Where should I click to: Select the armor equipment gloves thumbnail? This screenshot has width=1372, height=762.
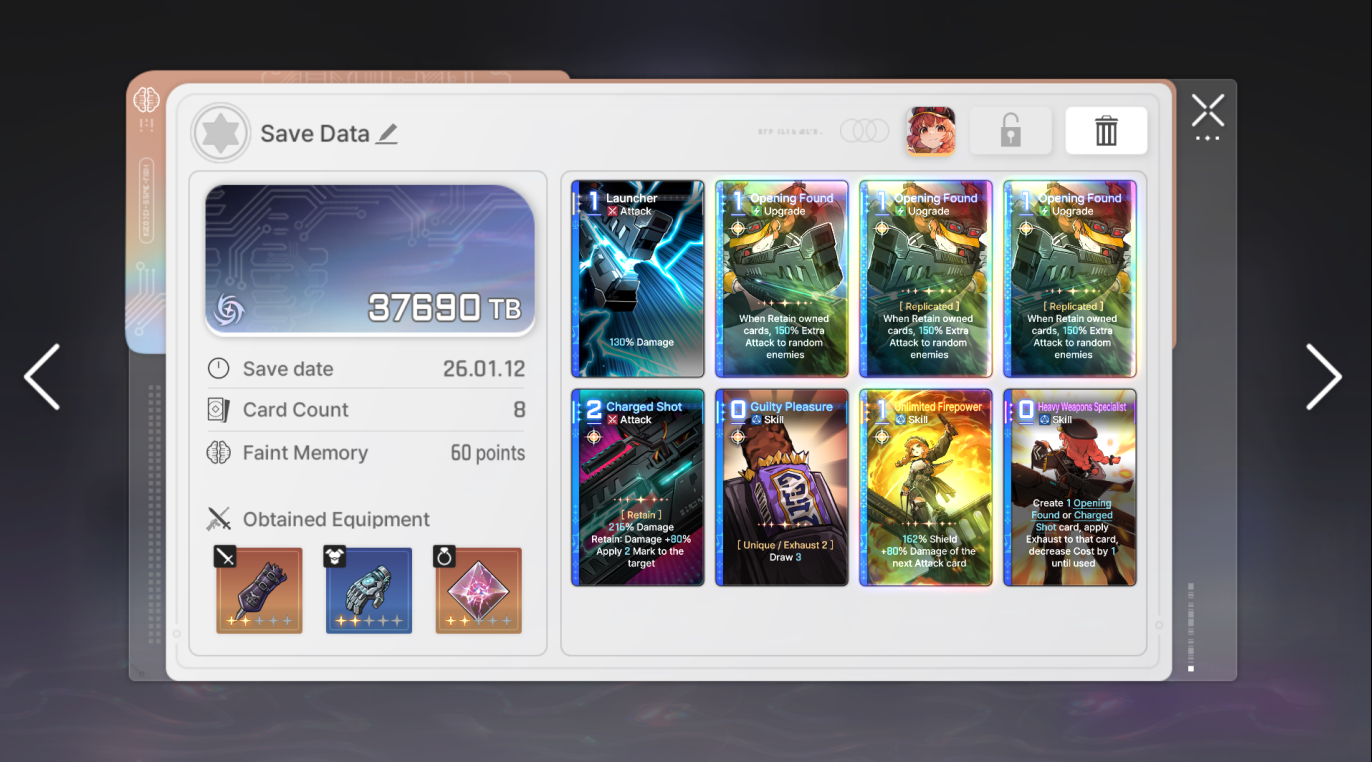369,590
